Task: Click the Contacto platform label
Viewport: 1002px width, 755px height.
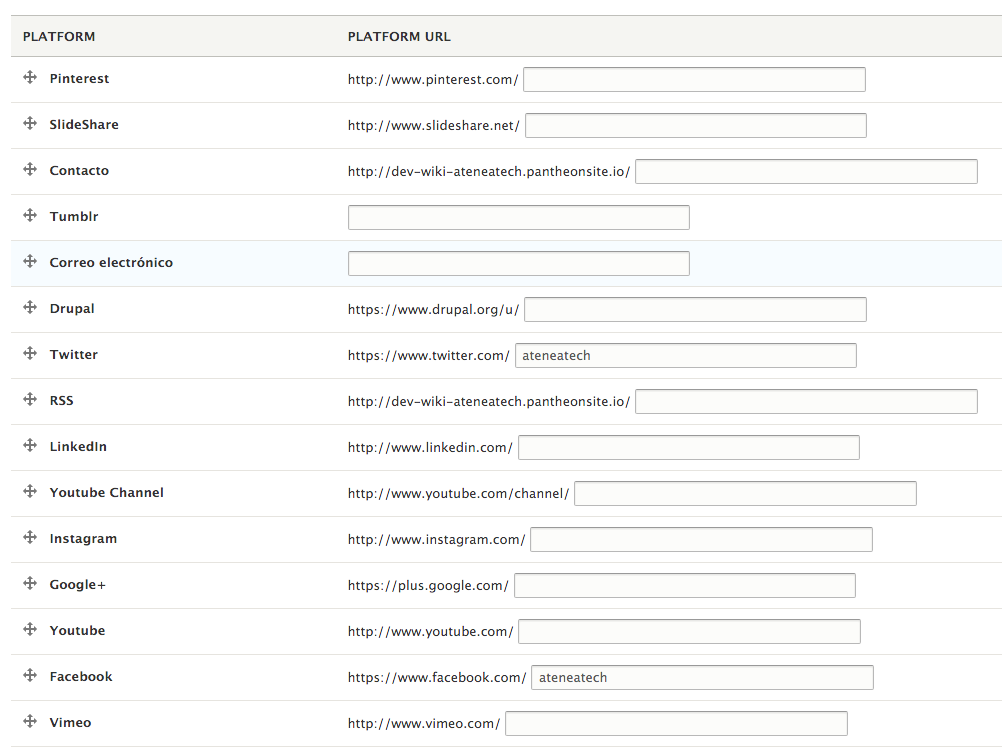Action: click(79, 170)
